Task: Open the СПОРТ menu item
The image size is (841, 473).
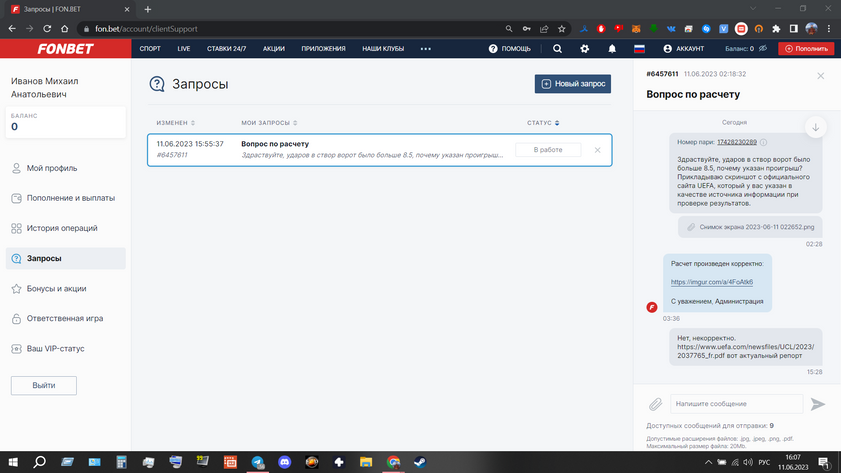Action: [150, 49]
